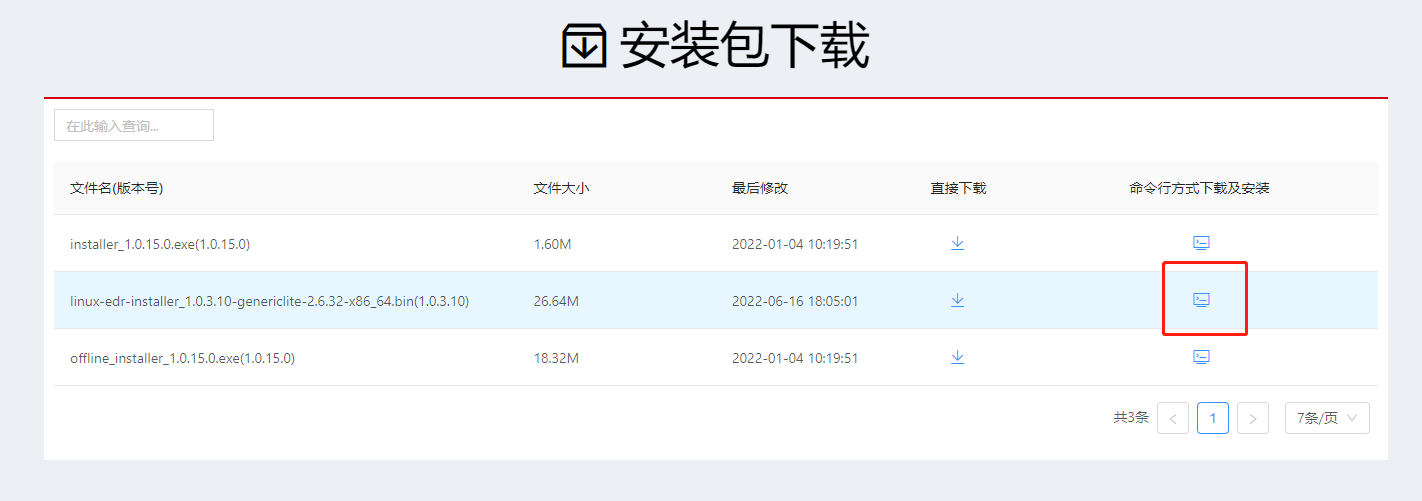
Task: Select page 1 in pagination
Action: click(x=1212, y=418)
